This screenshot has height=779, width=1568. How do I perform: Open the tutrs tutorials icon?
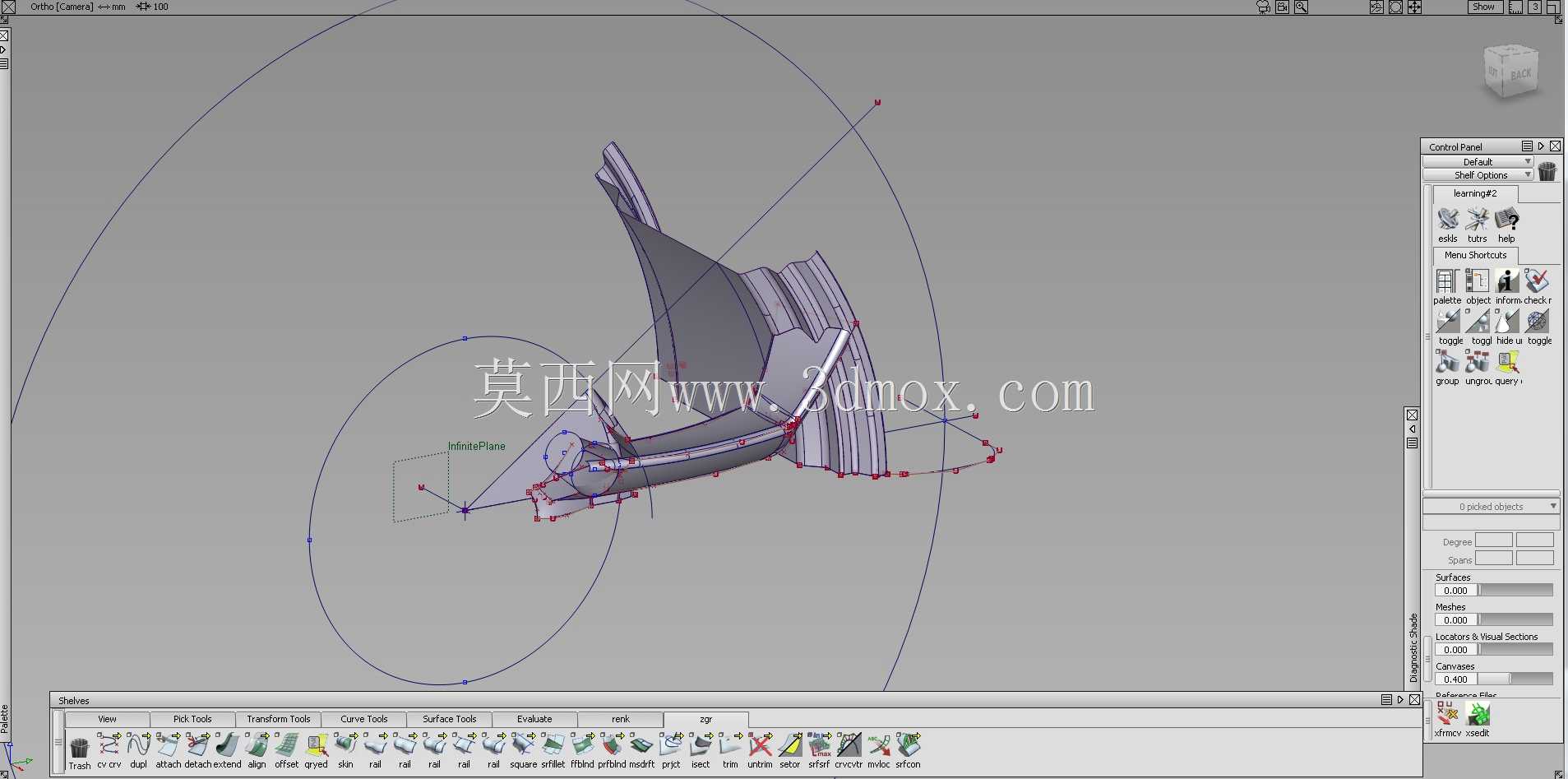[x=1478, y=220]
